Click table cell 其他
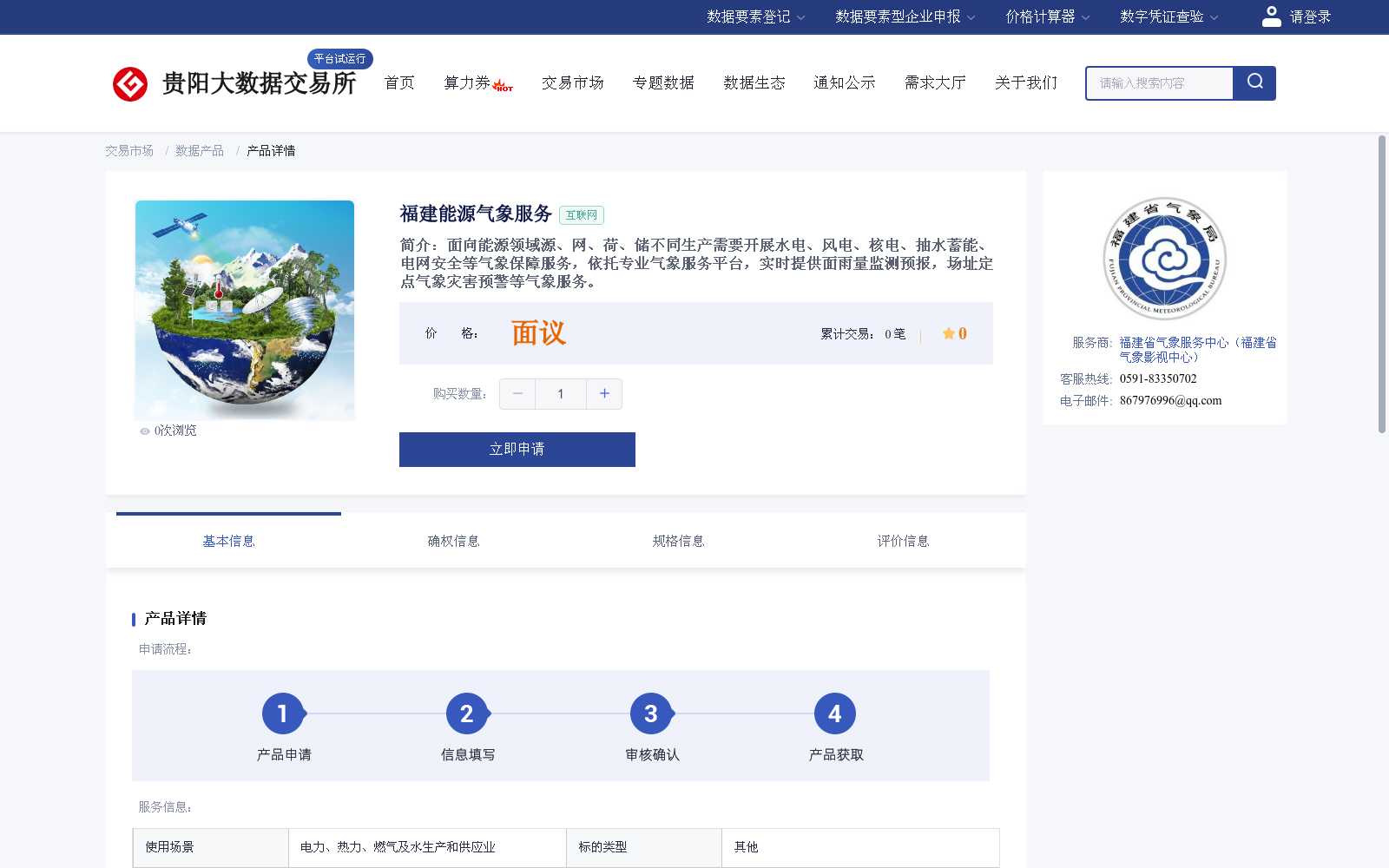The width and height of the screenshot is (1389, 868). click(x=860, y=848)
